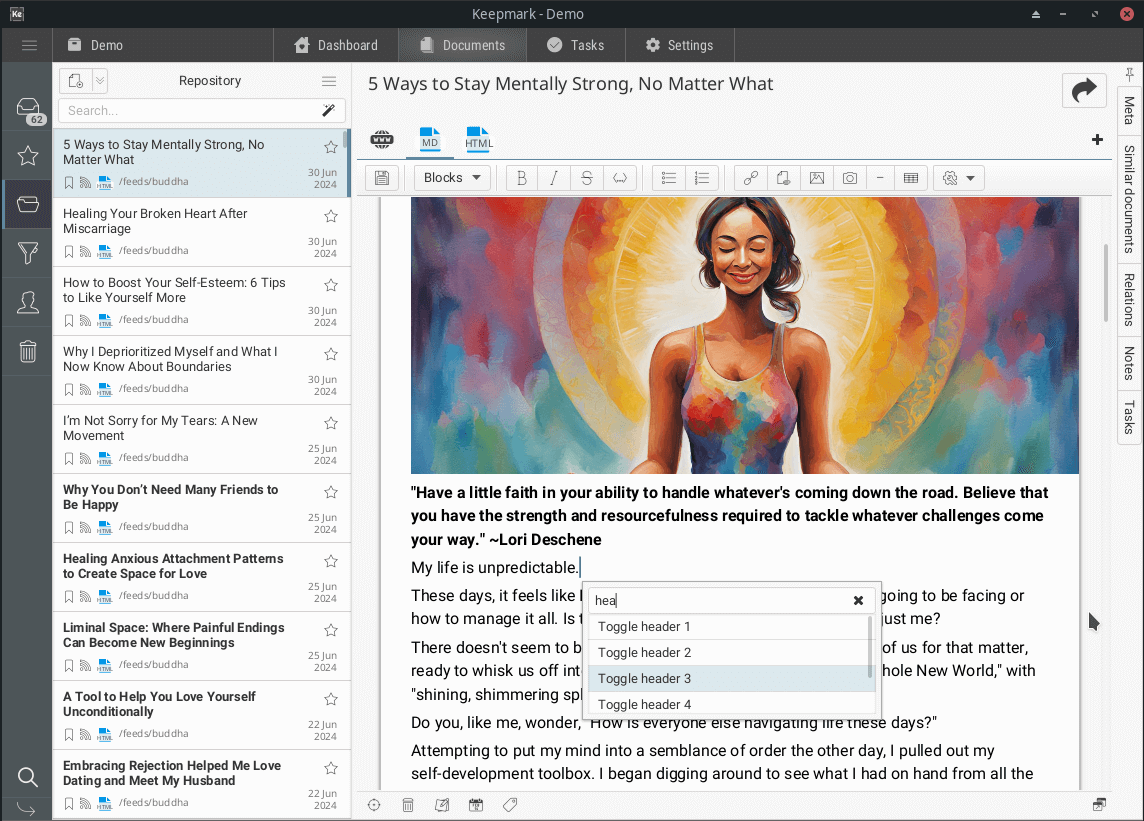Open the editor tools gear dropdown
This screenshot has height=821, width=1144.
(x=958, y=178)
